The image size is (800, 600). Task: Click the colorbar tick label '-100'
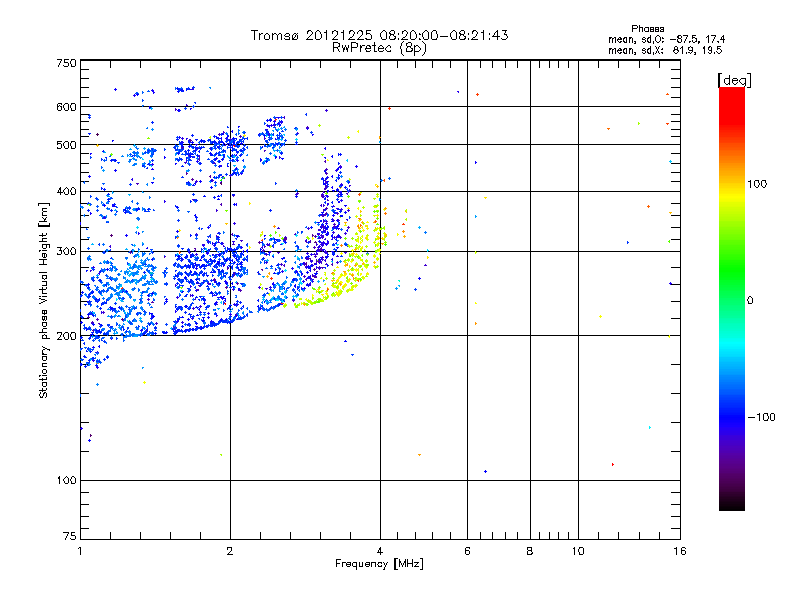click(761, 417)
